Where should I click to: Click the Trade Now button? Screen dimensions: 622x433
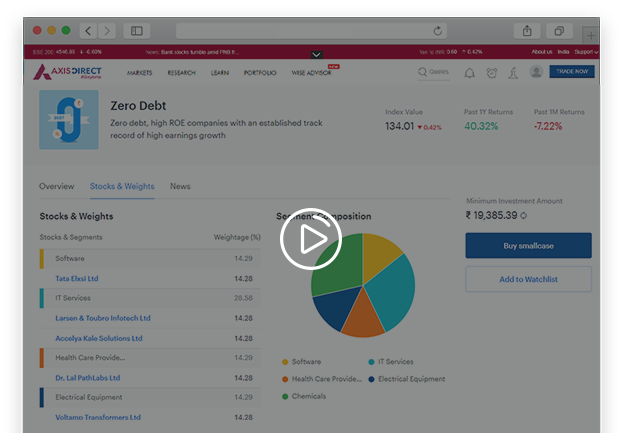[572, 71]
